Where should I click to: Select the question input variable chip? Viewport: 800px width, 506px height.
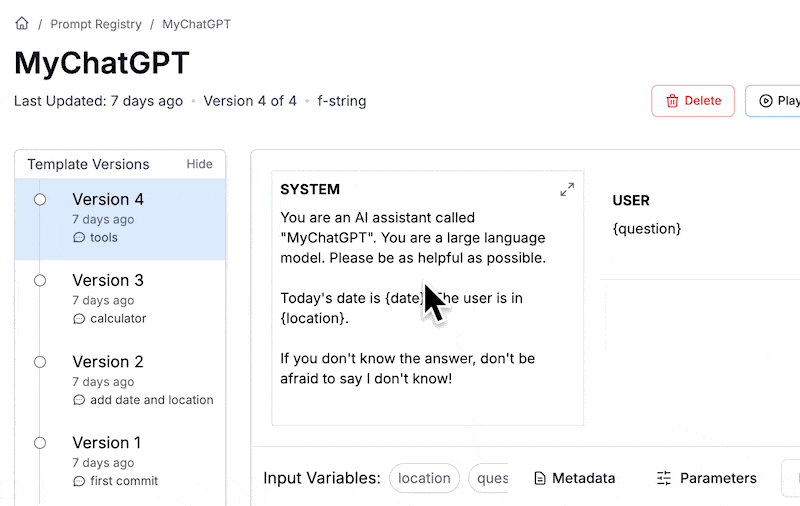click(x=489, y=478)
